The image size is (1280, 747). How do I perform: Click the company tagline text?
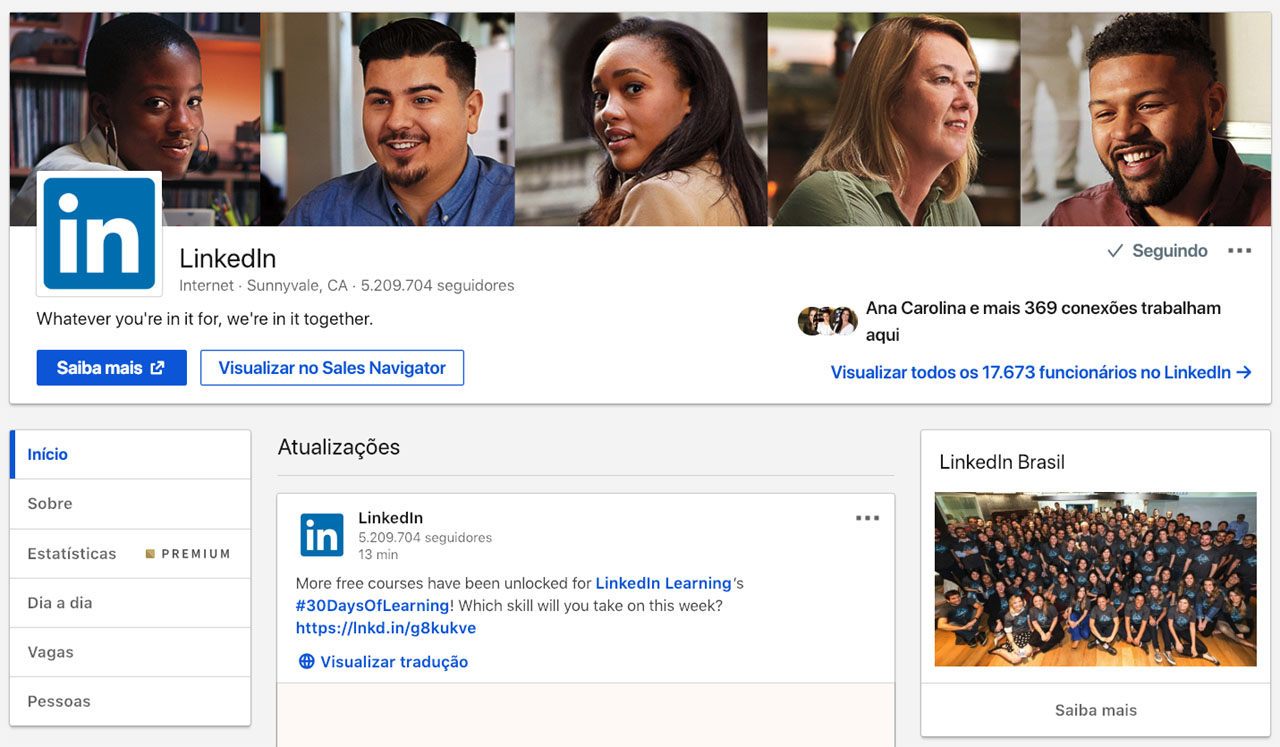(205, 319)
